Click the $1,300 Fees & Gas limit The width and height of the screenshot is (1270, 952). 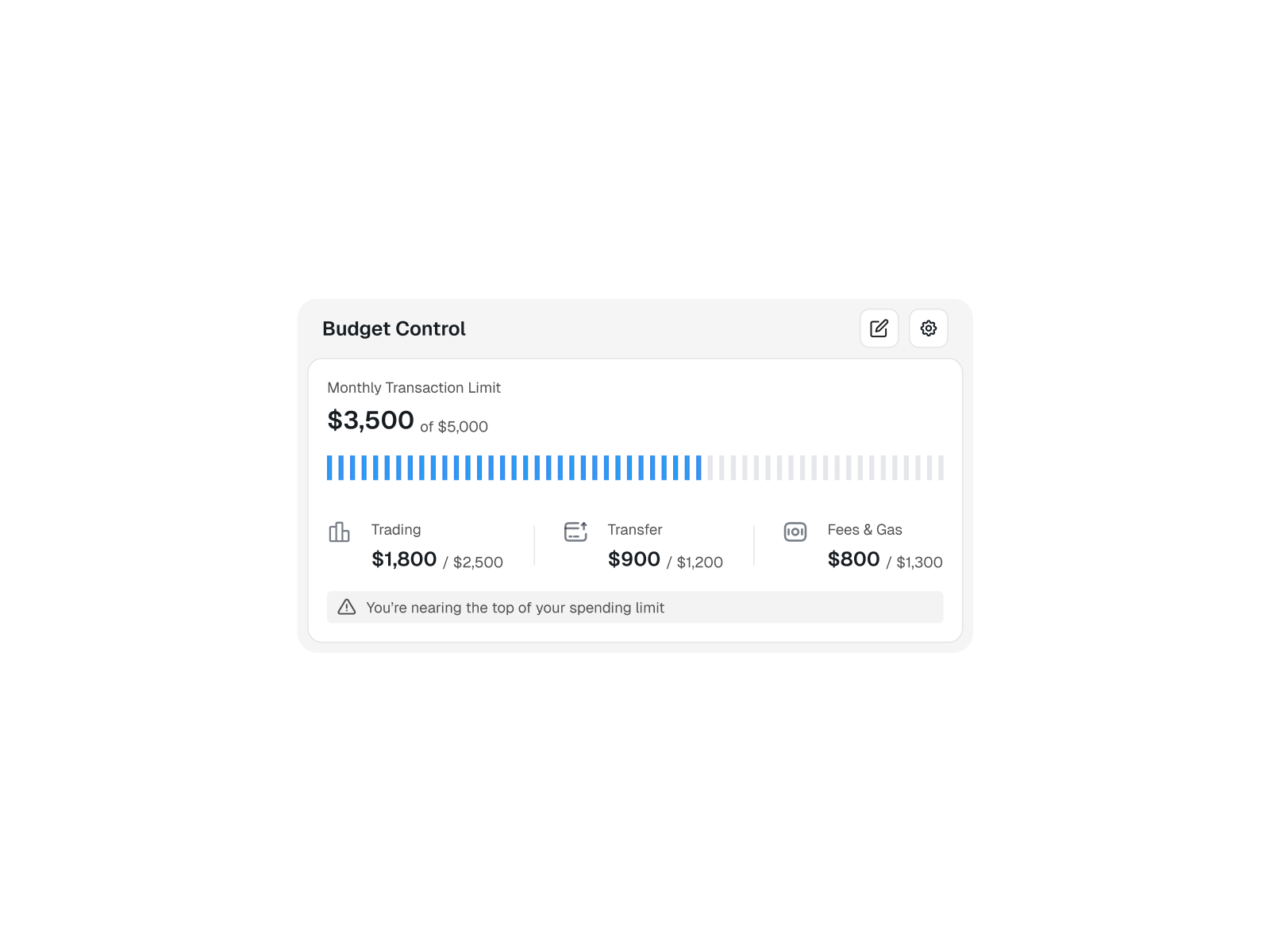[x=919, y=562]
